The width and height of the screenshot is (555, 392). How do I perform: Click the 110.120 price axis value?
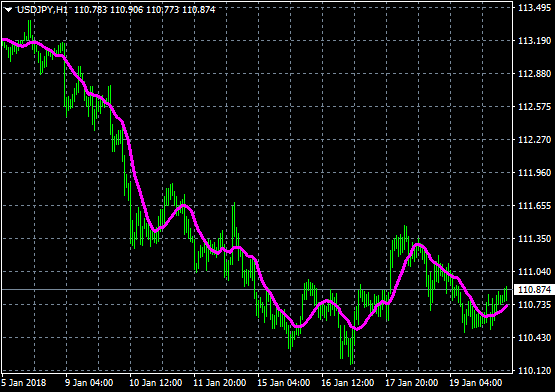(534, 370)
